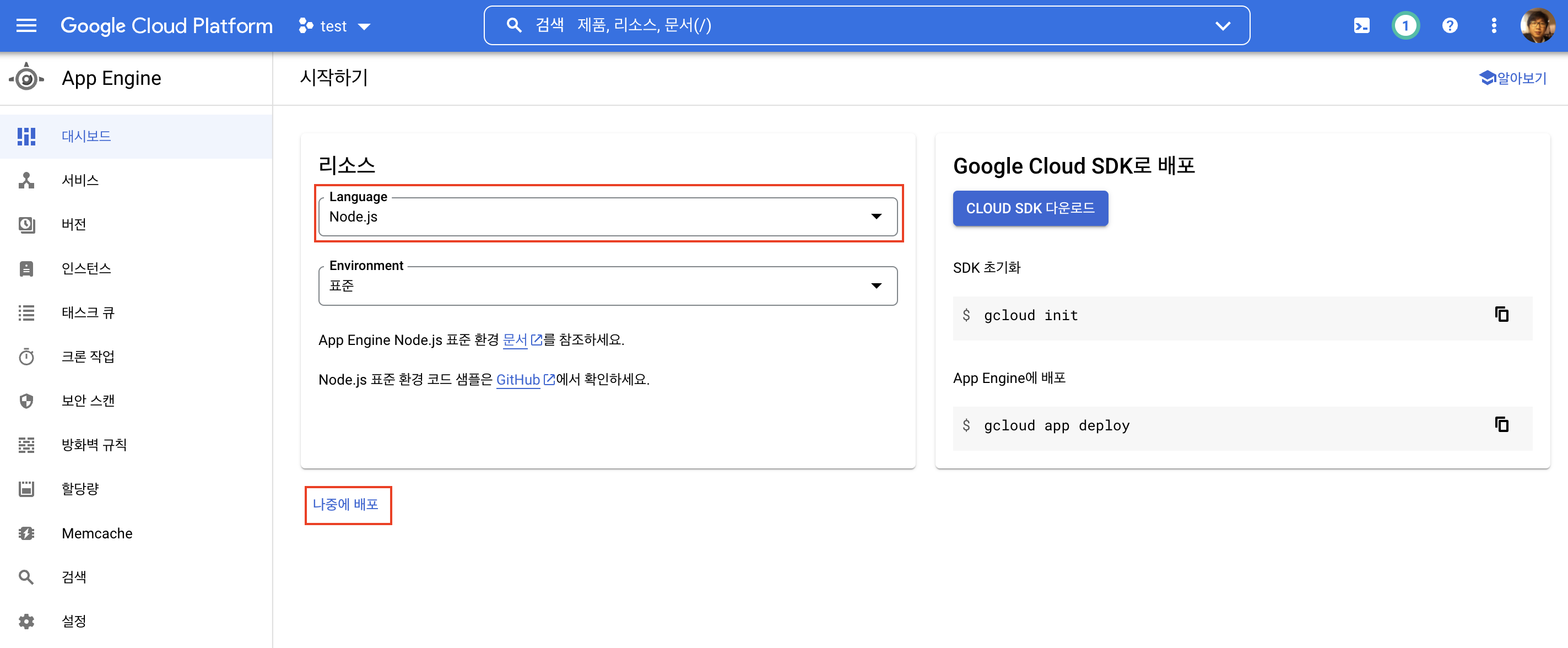Click the help question mark icon
Viewport: 1568px width, 648px height.
[x=1450, y=25]
